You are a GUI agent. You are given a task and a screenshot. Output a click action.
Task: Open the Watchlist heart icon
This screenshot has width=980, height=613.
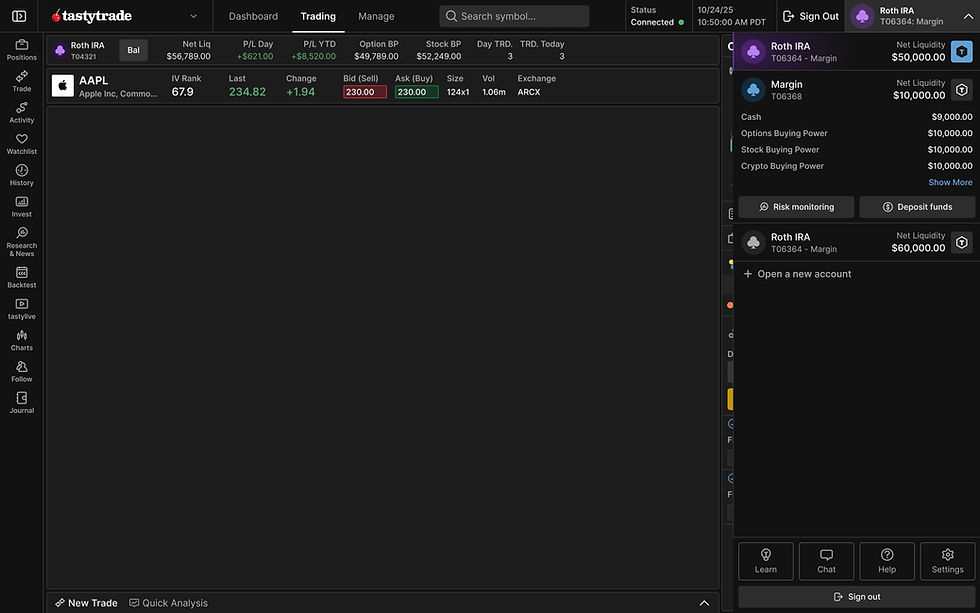pos(22,144)
